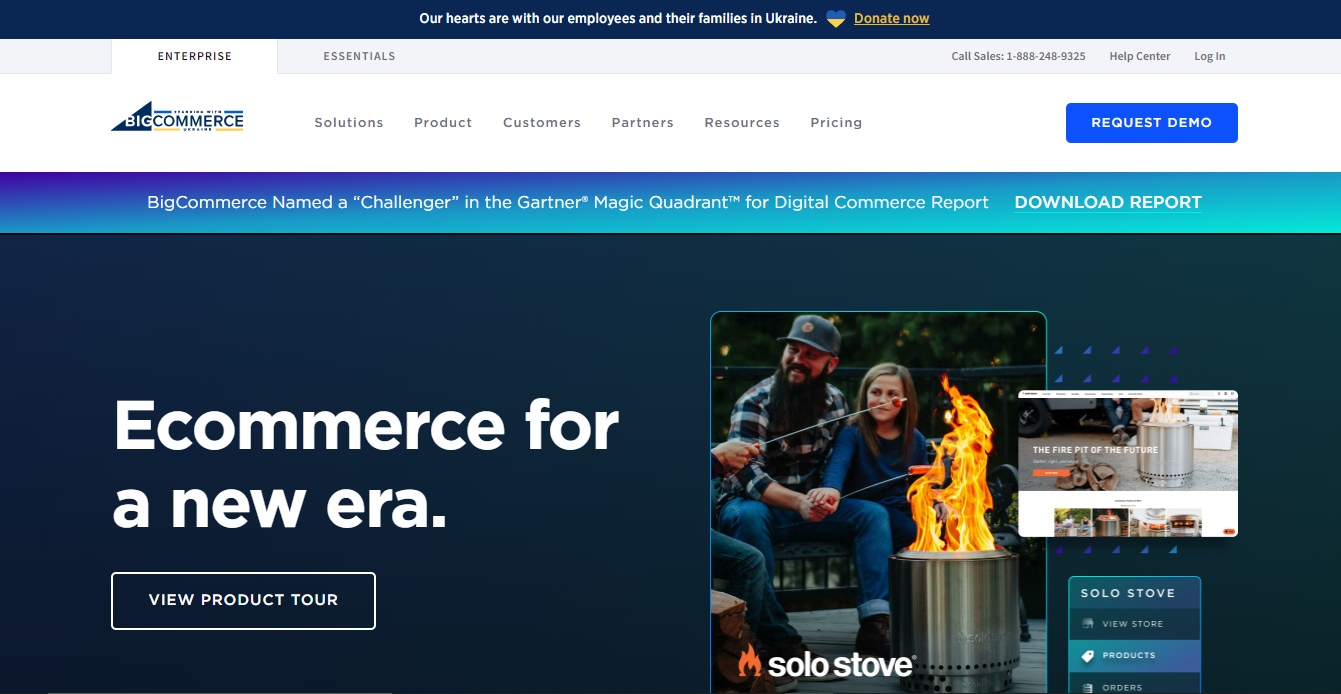1341x694 pixels.
Task: Click the Download Report link
Action: point(1108,202)
